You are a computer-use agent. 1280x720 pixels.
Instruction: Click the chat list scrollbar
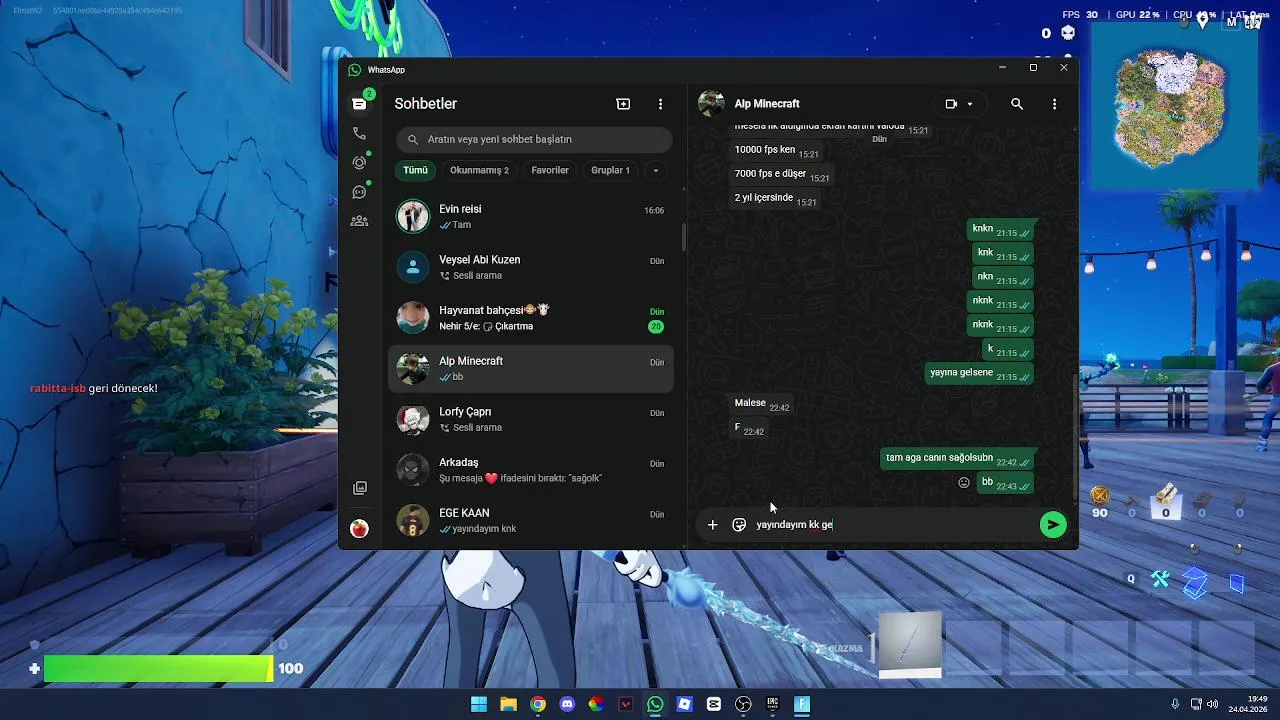(x=684, y=236)
